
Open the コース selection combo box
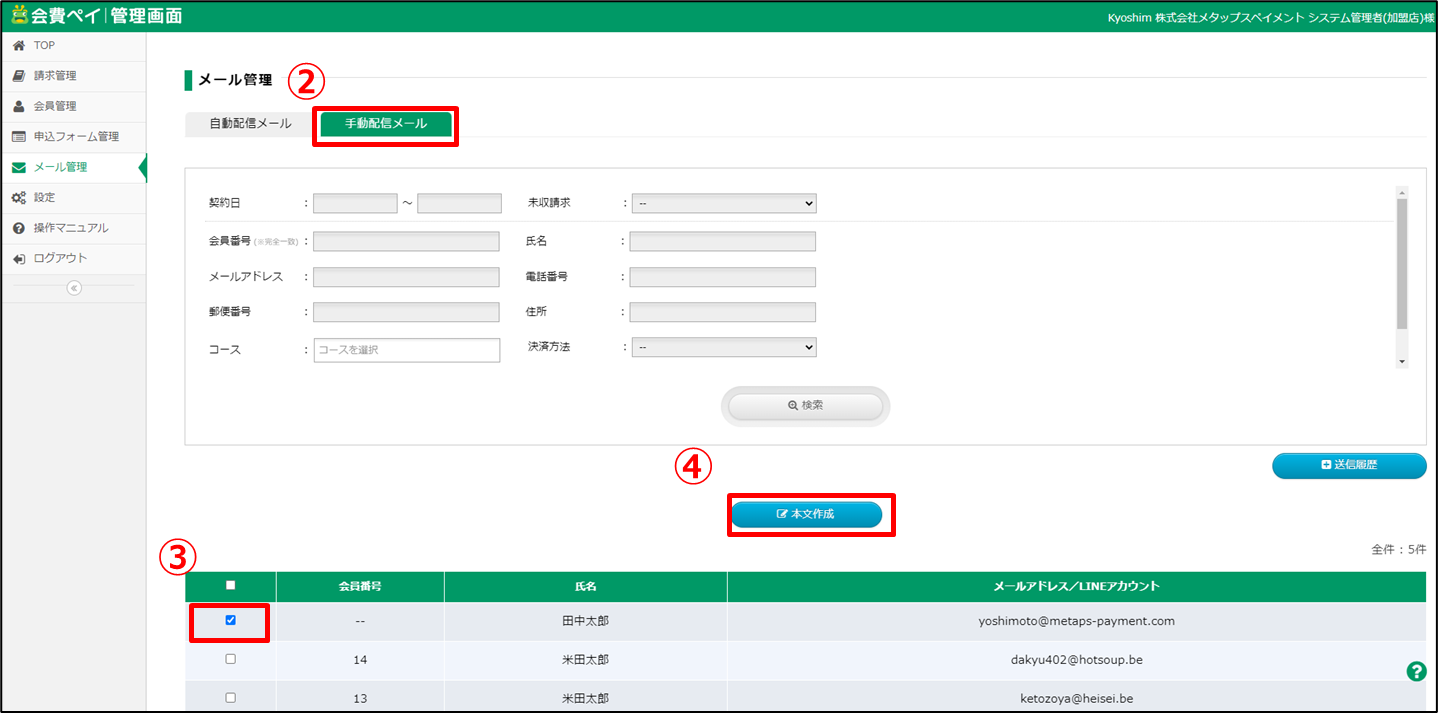[406, 350]
